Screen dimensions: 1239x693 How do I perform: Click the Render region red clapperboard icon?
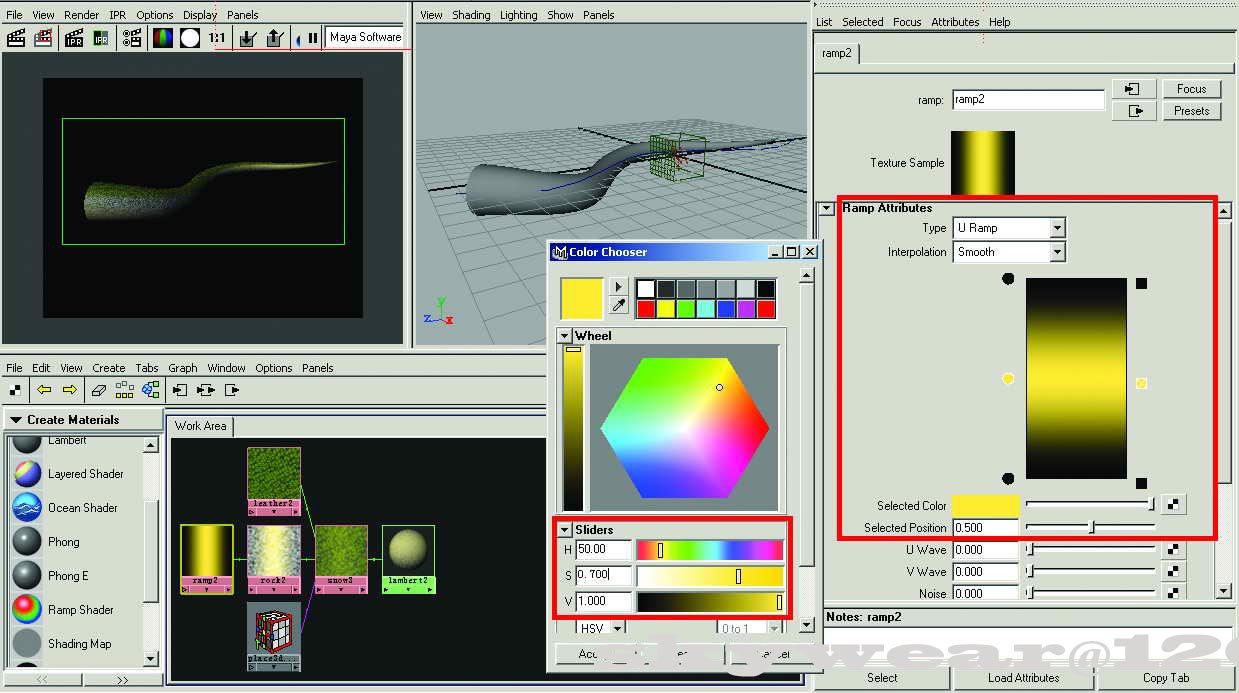click(x=43, y=38)
